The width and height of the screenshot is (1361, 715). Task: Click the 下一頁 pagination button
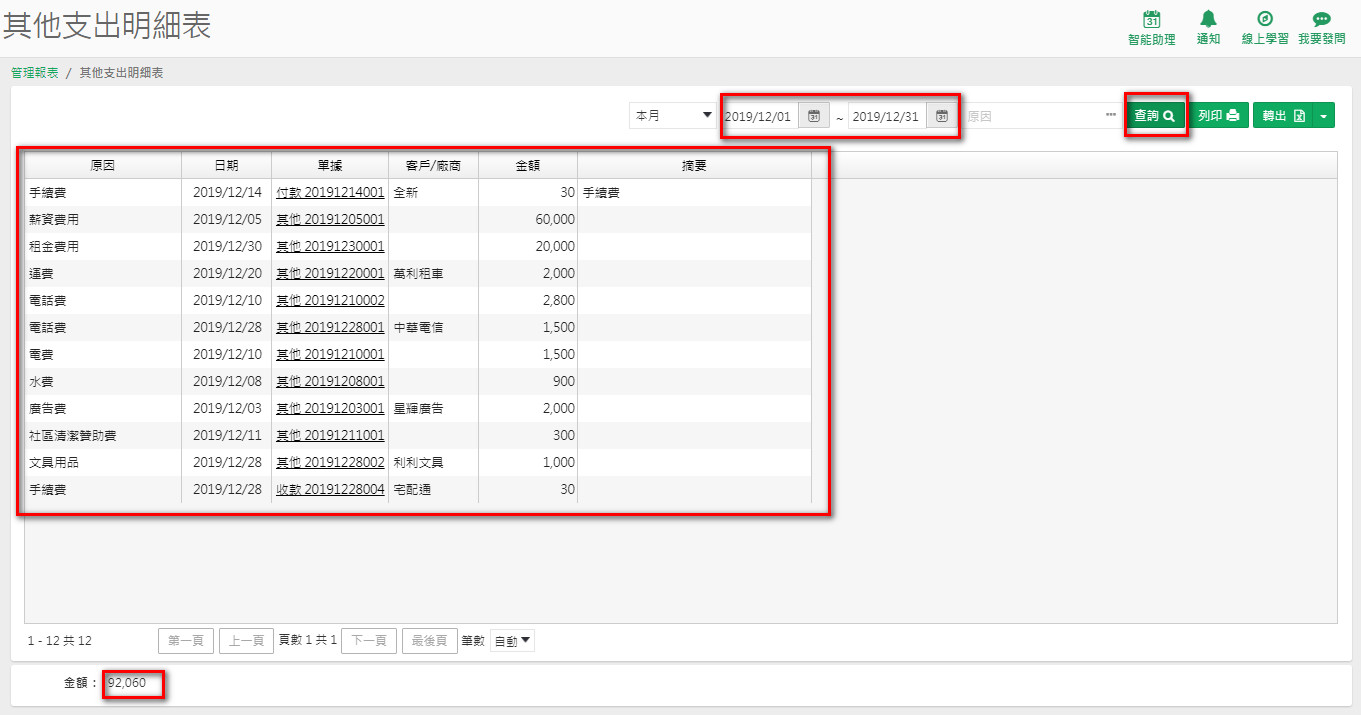click(369, 641)
